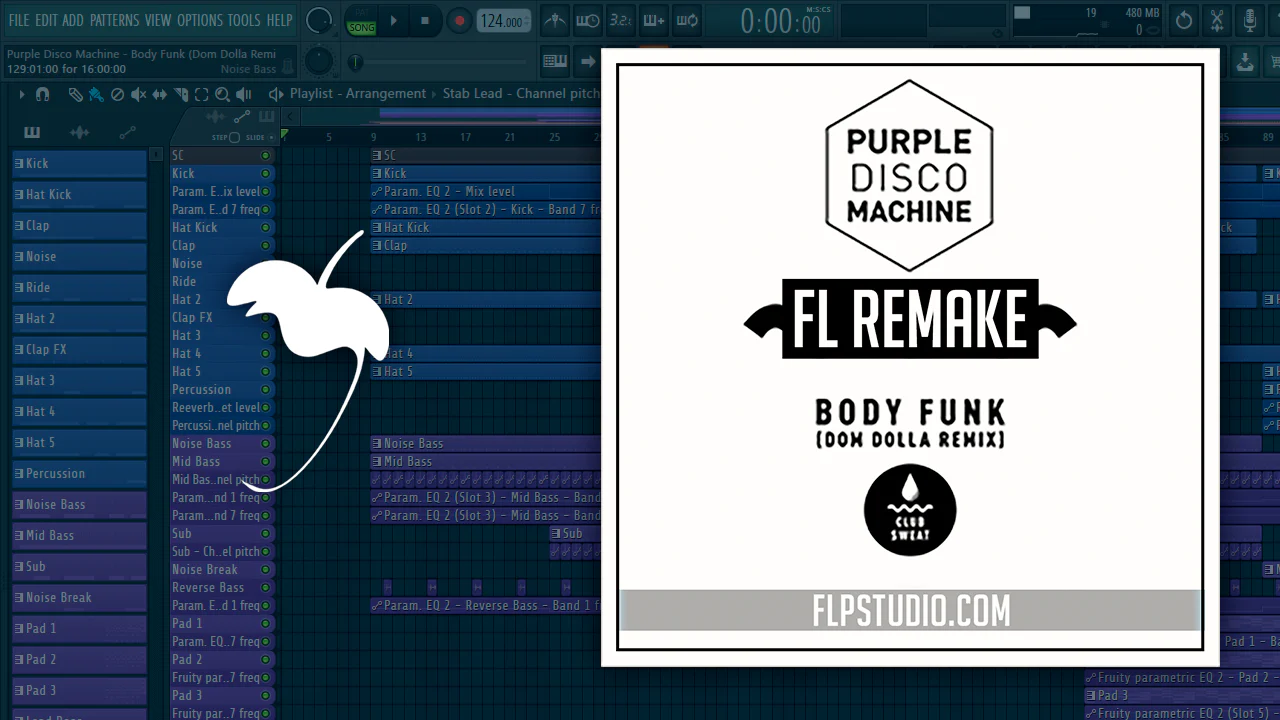
Task: Open the HELP menu
Action: pos(279,20)
